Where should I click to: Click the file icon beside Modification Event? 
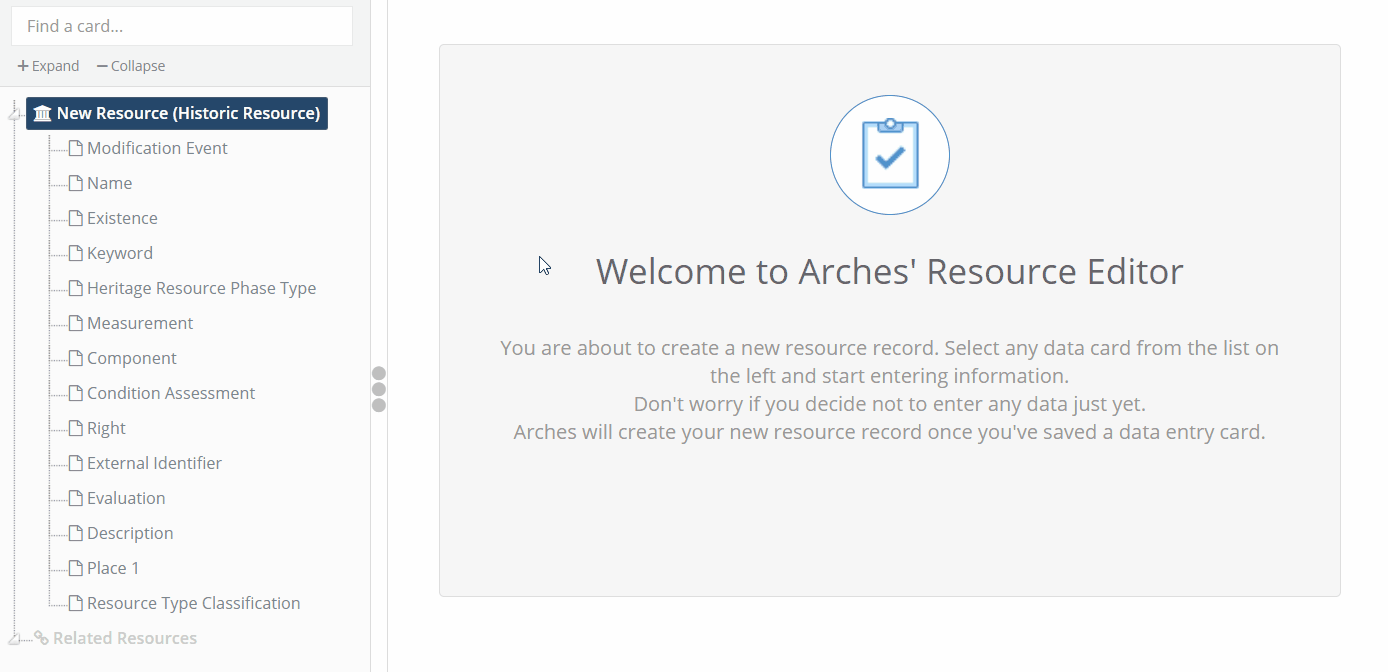coord(75,149)
